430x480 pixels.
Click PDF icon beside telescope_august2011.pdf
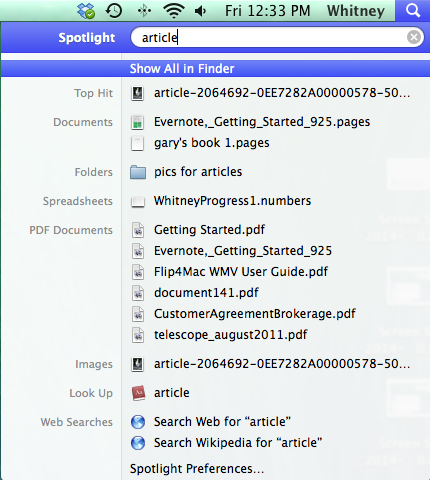click(x=138, y=335)
